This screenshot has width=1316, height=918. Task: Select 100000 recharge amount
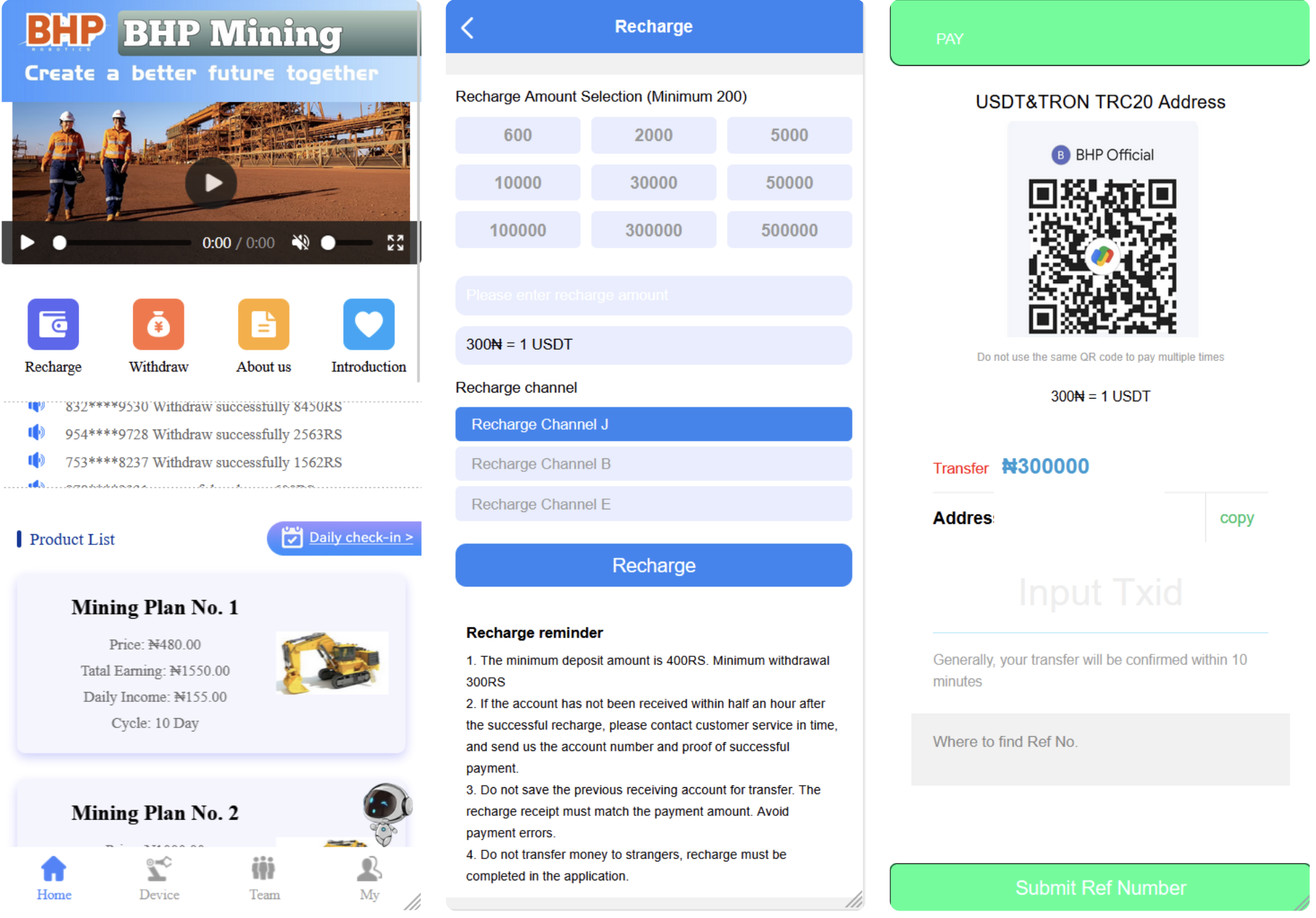click(518, 230)
